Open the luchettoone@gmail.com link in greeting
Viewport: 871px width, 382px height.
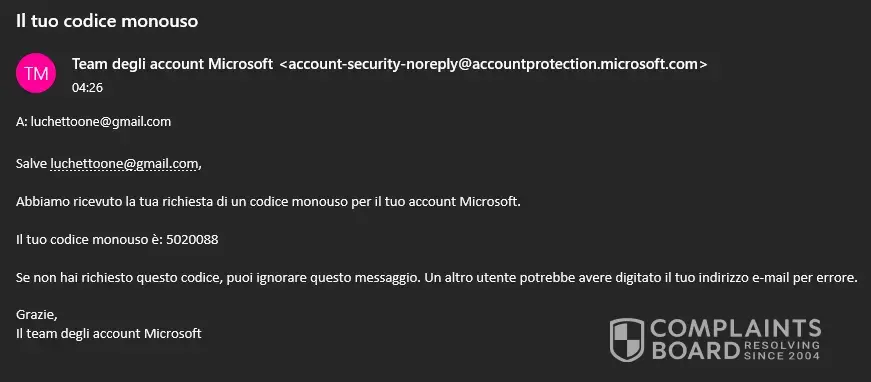(x=124, y=164)
